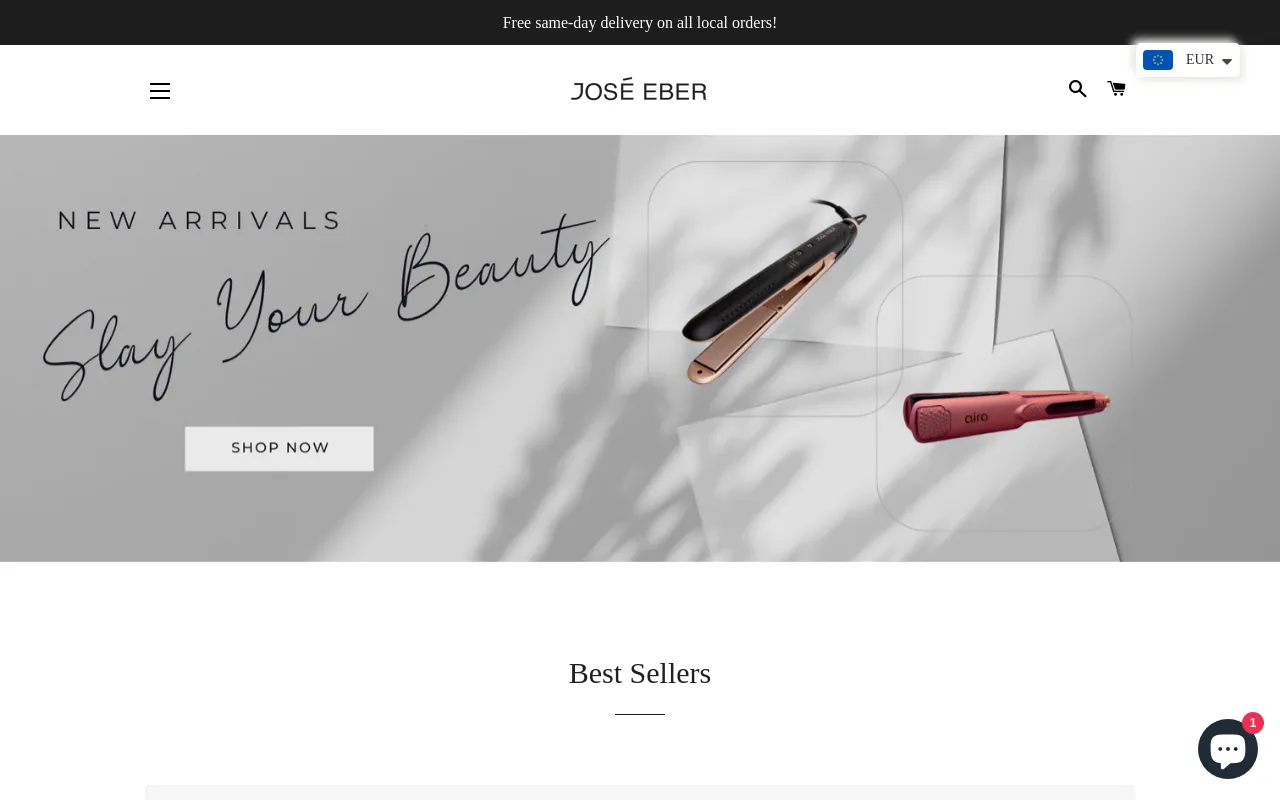This screenshot has width=1280, height=800.
Task: Click the airo logo on pink straightener
Action: (x=976, y=417)
